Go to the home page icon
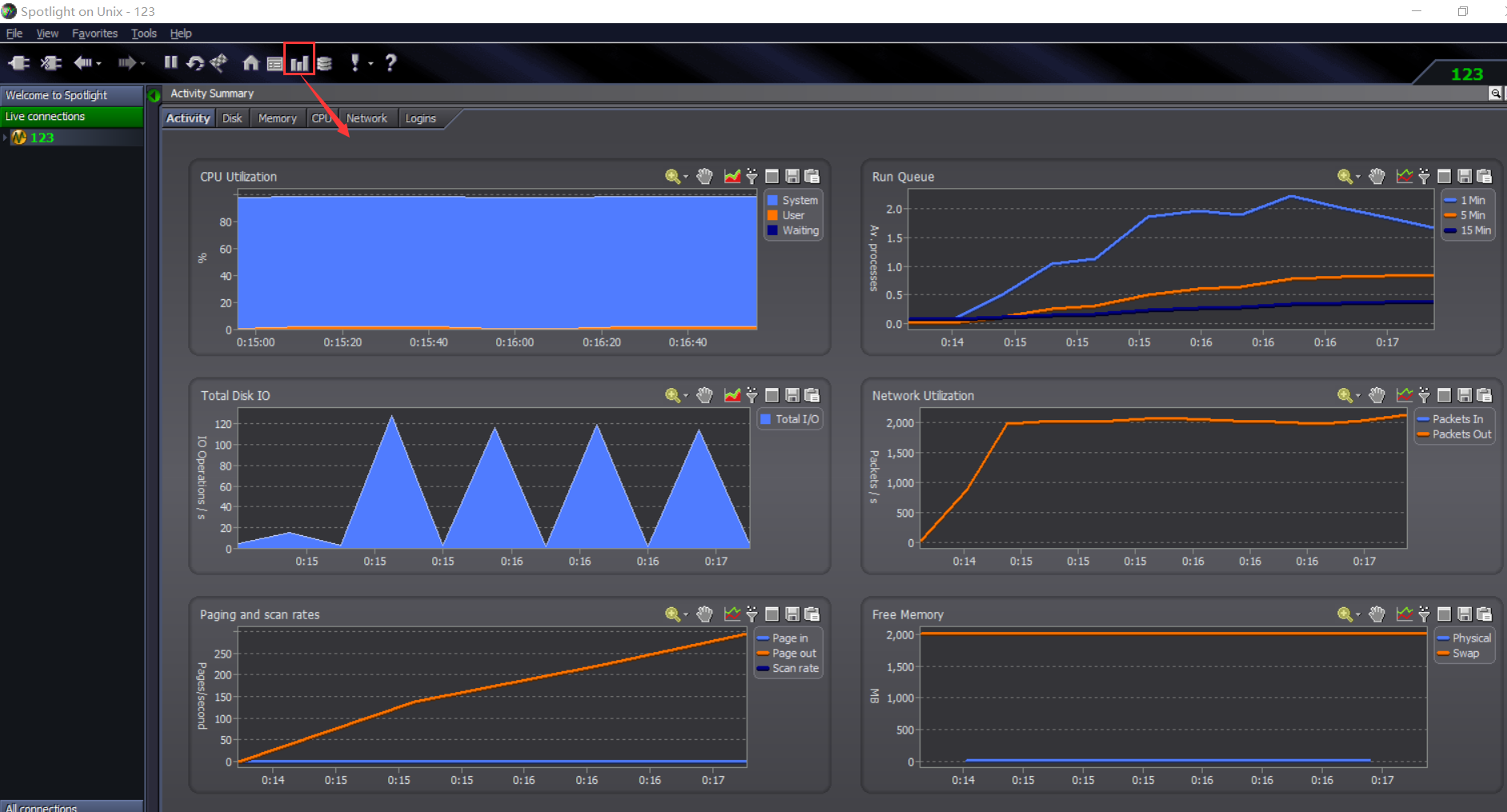The height and width of the screenshot is (812, 1507). coord(250,62)
